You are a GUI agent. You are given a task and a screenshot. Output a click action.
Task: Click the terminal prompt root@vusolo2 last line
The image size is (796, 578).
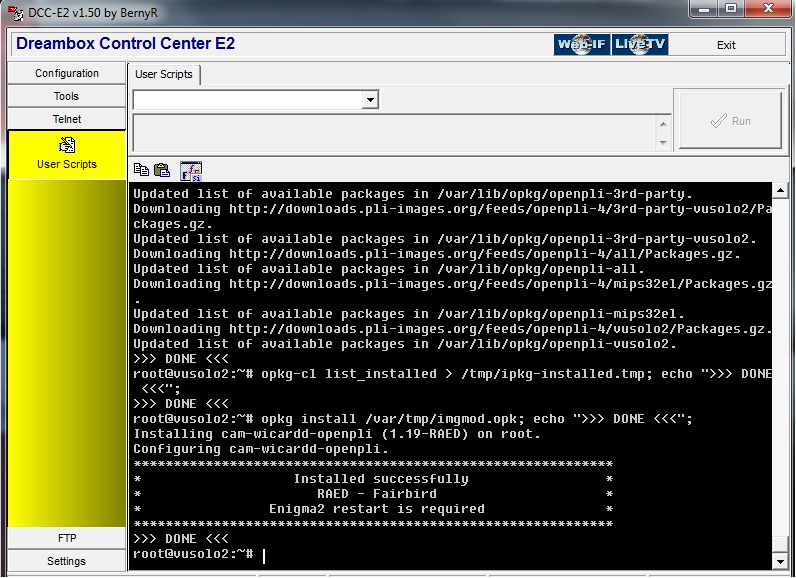click(x=193, y=554)
